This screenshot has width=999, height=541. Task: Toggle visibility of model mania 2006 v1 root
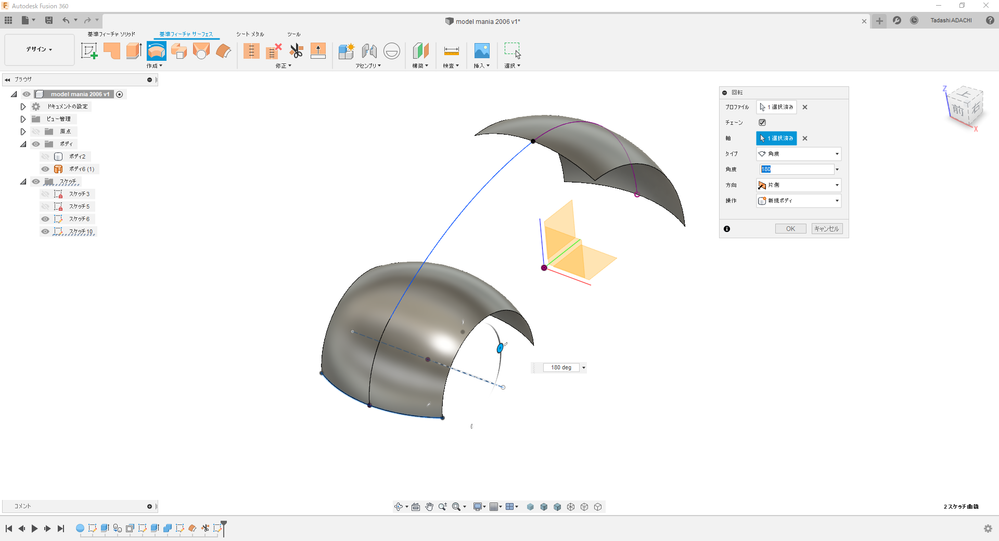(26, 94)
